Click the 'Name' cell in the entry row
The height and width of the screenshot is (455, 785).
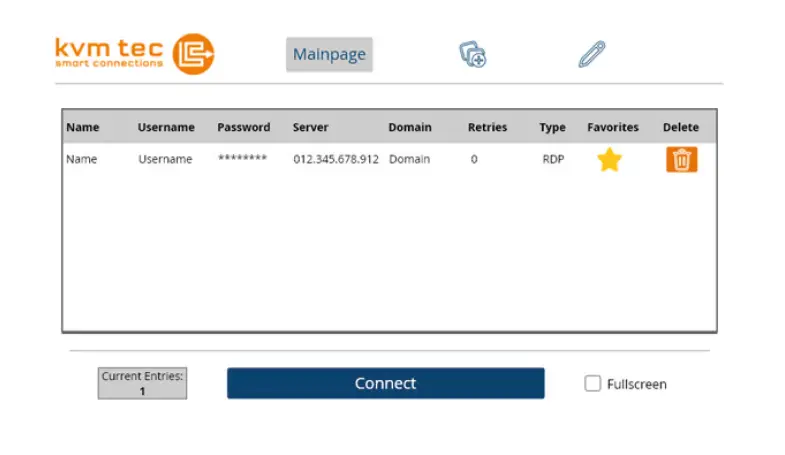pyautogui.click(x=82, y=159)
